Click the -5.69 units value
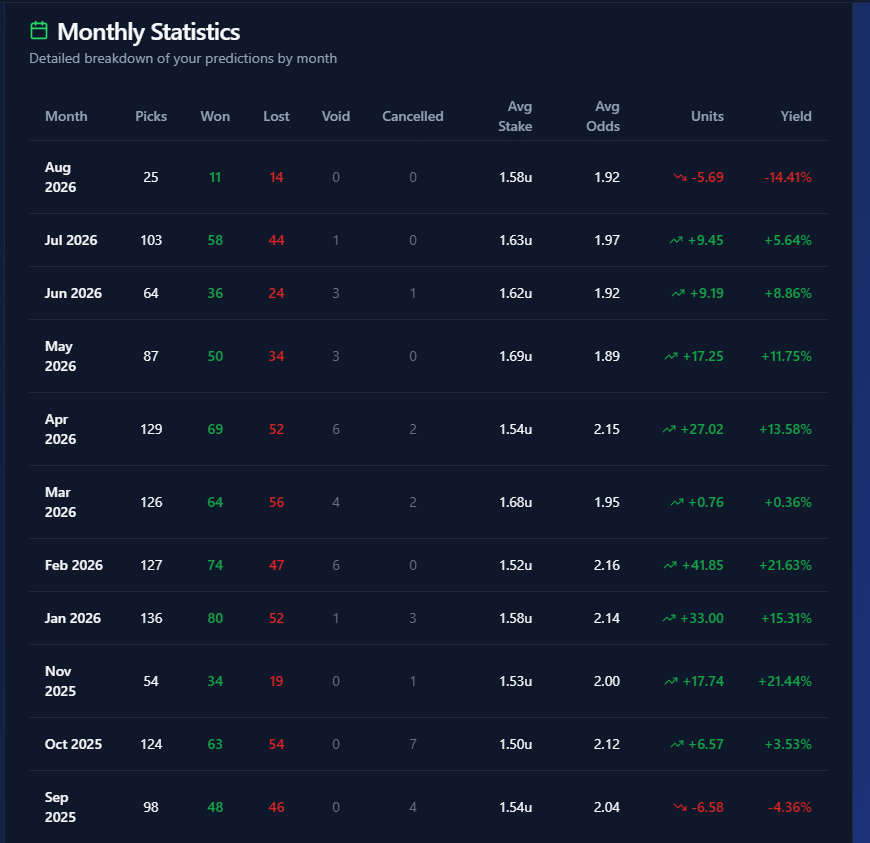The width and height of the screenshot is (870, 843). click(x=708, y=177)
